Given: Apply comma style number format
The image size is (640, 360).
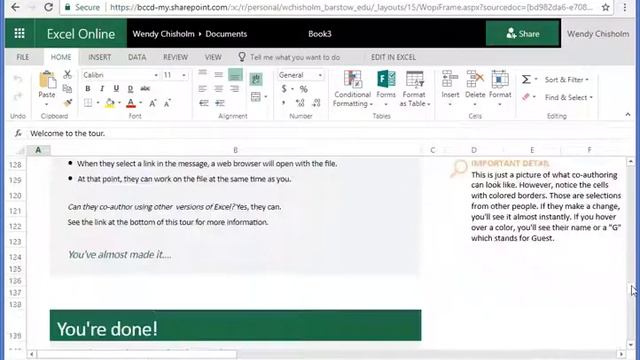Looking at the screenshot, I should (284, 103).
